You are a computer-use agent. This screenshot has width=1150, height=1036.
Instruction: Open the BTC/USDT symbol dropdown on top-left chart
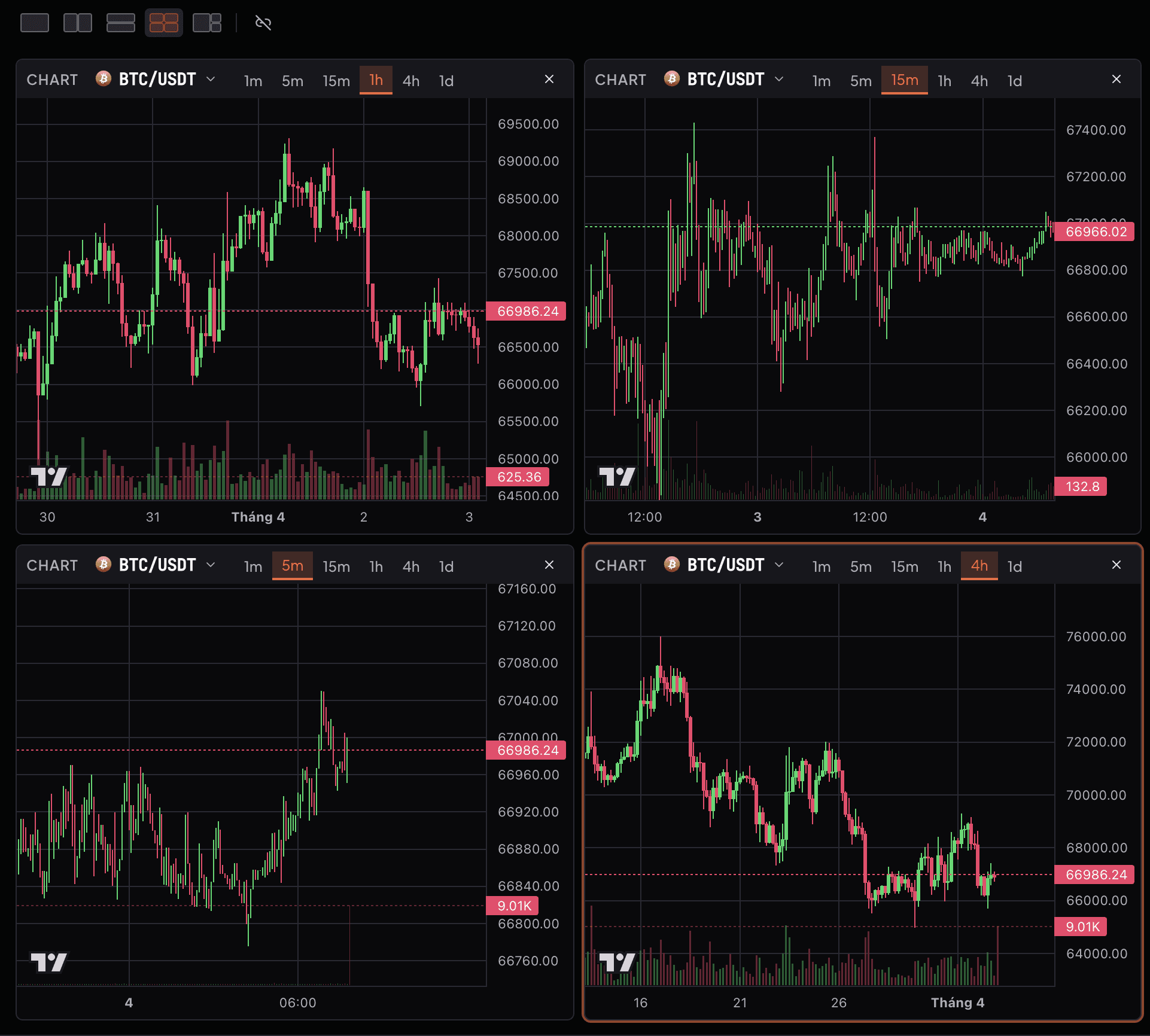[x=210, y=79]
